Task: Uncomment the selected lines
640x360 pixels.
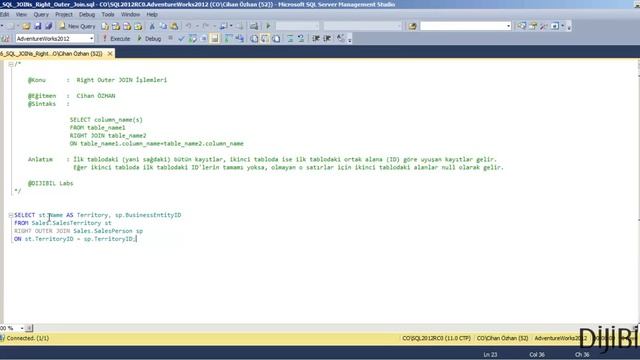Action: click(301, 39)
